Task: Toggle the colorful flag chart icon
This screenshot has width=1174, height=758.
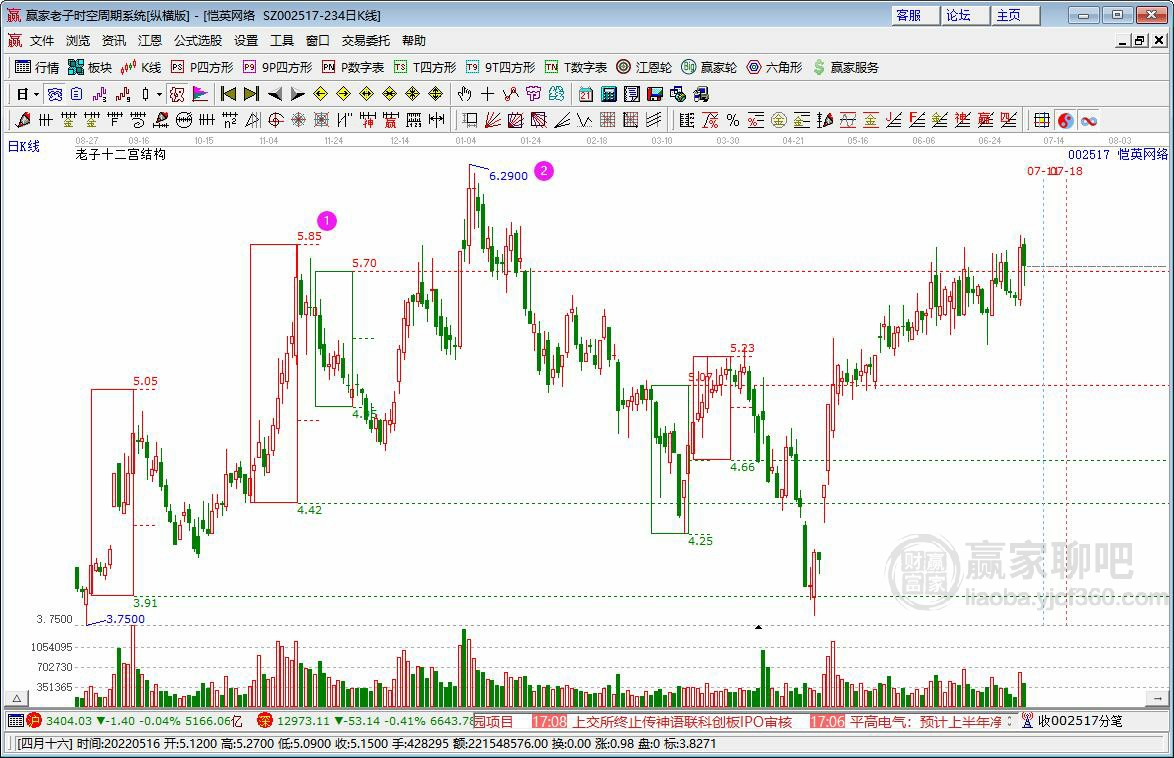Action: click(x=200, y=94)
